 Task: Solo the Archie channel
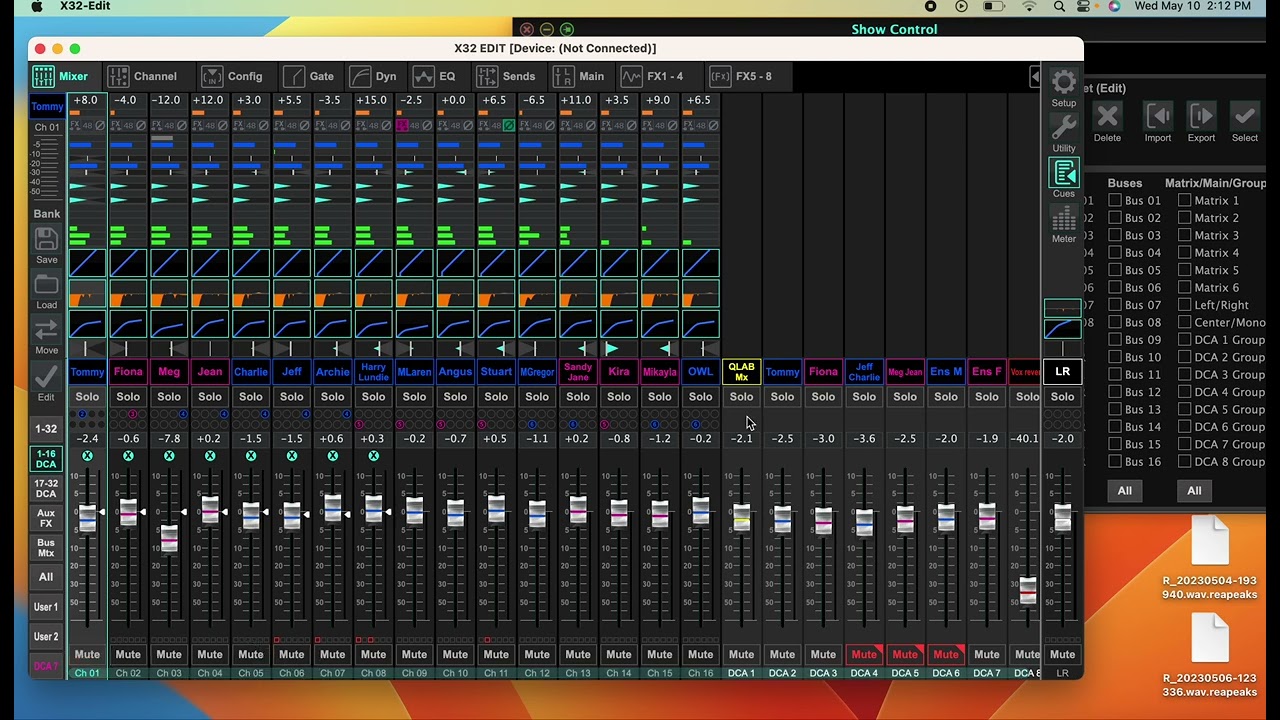pyautogui.click(x=332, y=397)
